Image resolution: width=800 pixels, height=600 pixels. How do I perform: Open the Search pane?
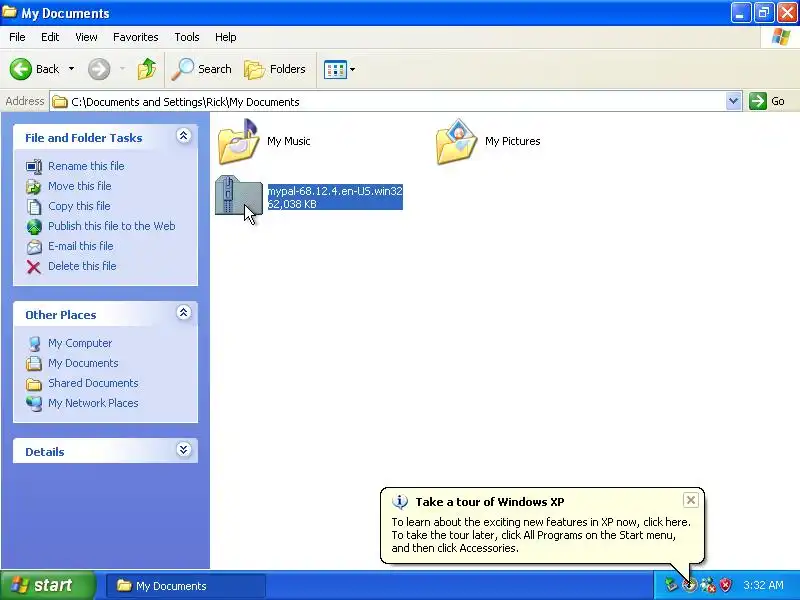(x=202, y=69)
